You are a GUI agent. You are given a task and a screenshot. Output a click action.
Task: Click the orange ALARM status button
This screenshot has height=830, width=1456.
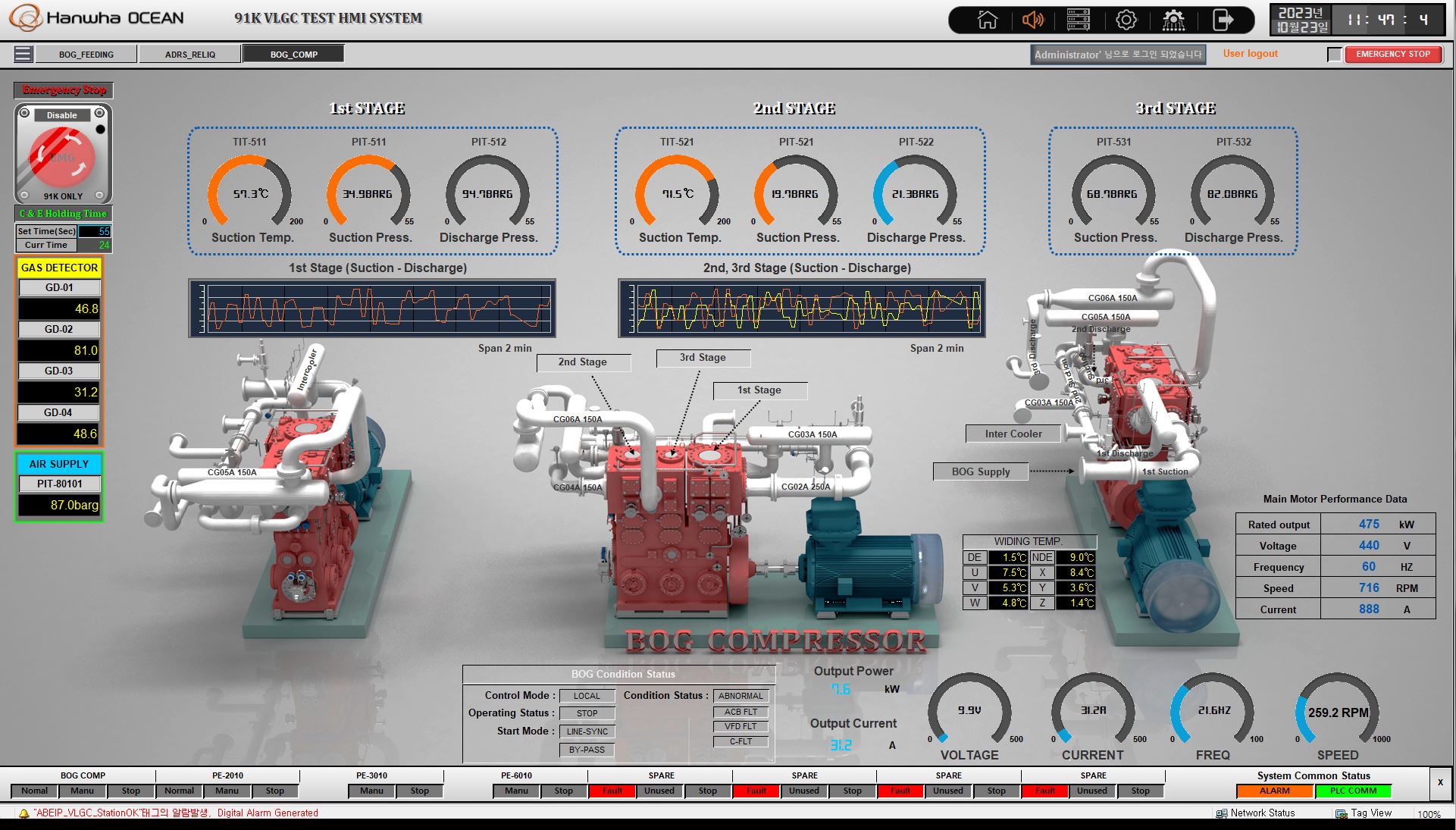click(1275, 791)
